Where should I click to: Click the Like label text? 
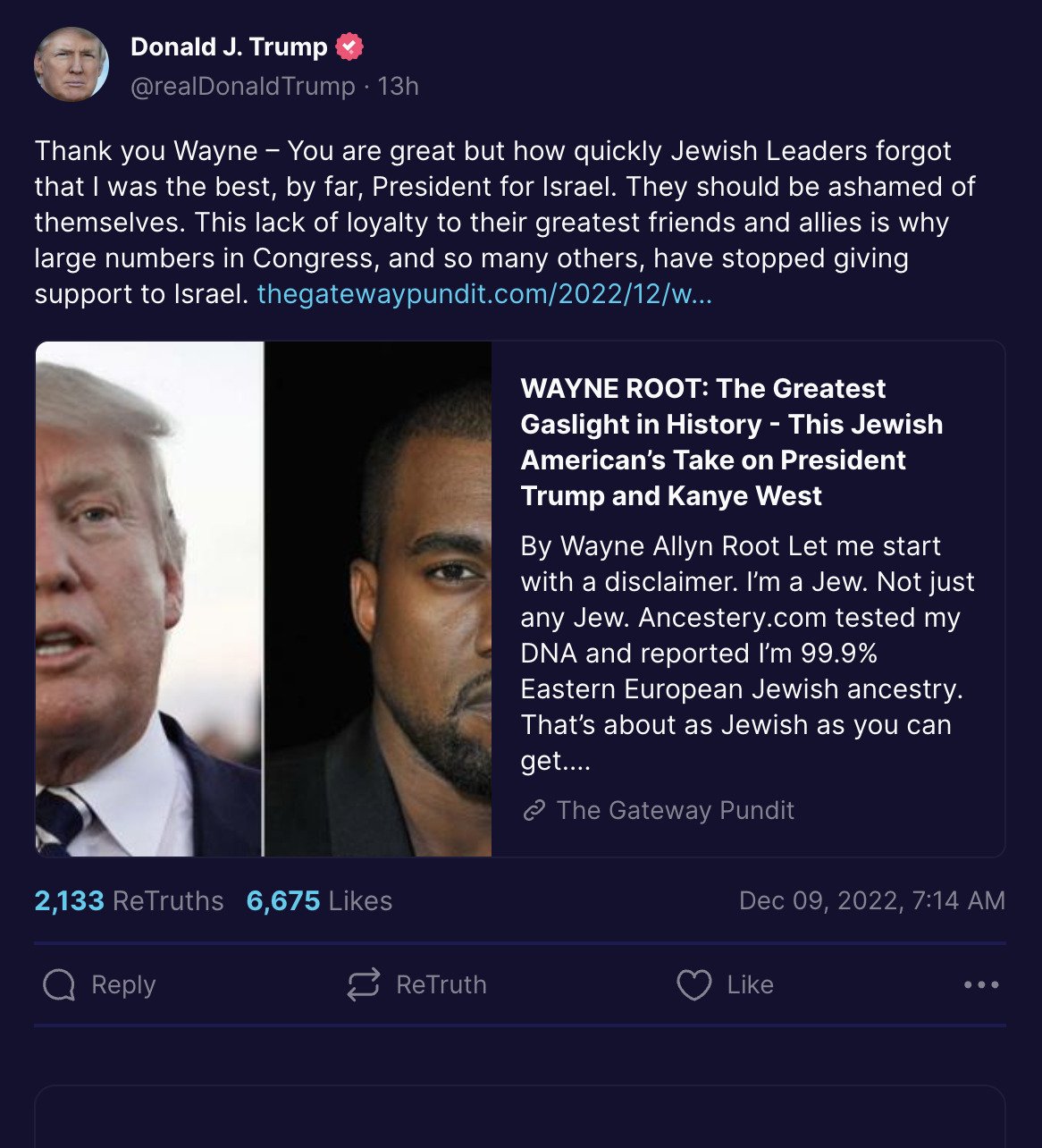click(x=751, y=984)
